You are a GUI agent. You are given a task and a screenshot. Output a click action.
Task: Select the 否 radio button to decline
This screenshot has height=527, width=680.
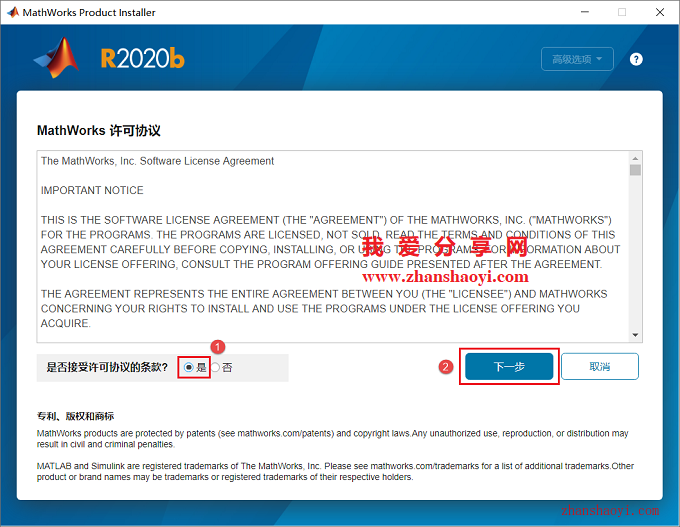[x=216, y=367]
